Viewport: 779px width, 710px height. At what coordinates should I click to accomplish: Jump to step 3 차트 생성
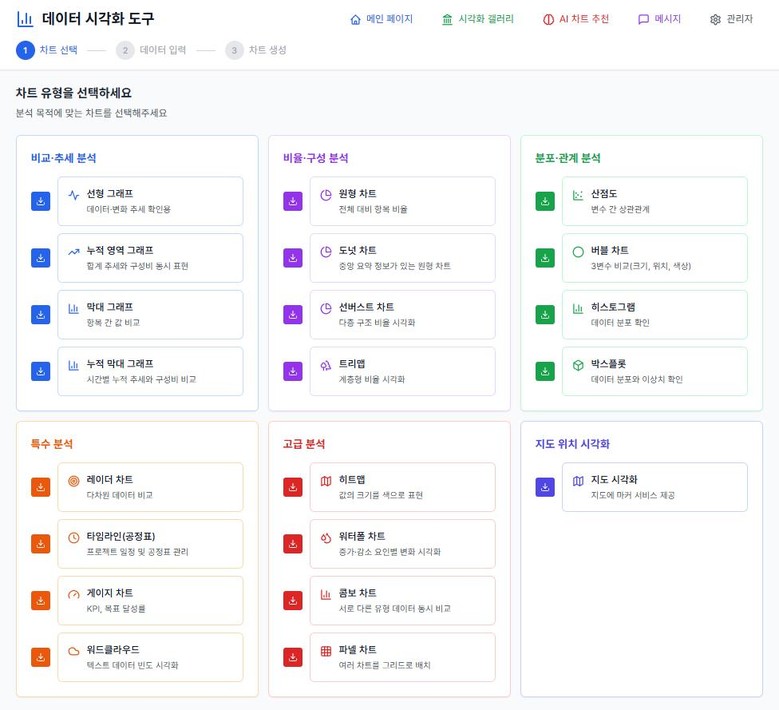click(x=256, y=50)
